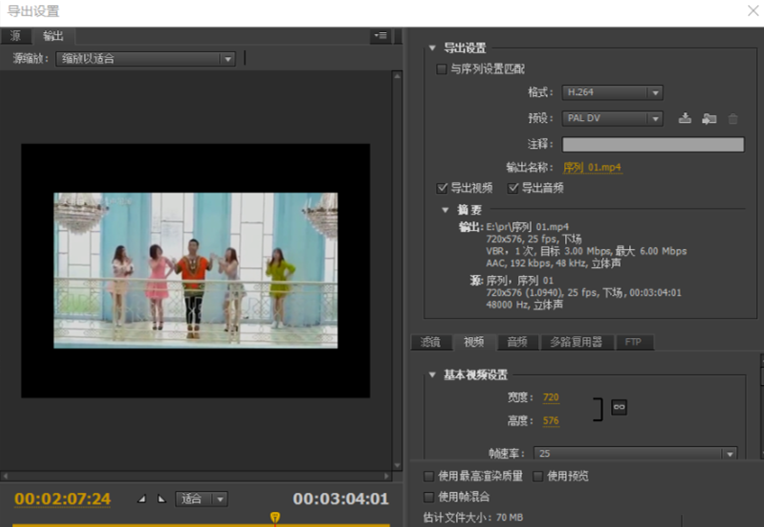Open the 格式 H.264 dropdown

[x=611, y=93]
